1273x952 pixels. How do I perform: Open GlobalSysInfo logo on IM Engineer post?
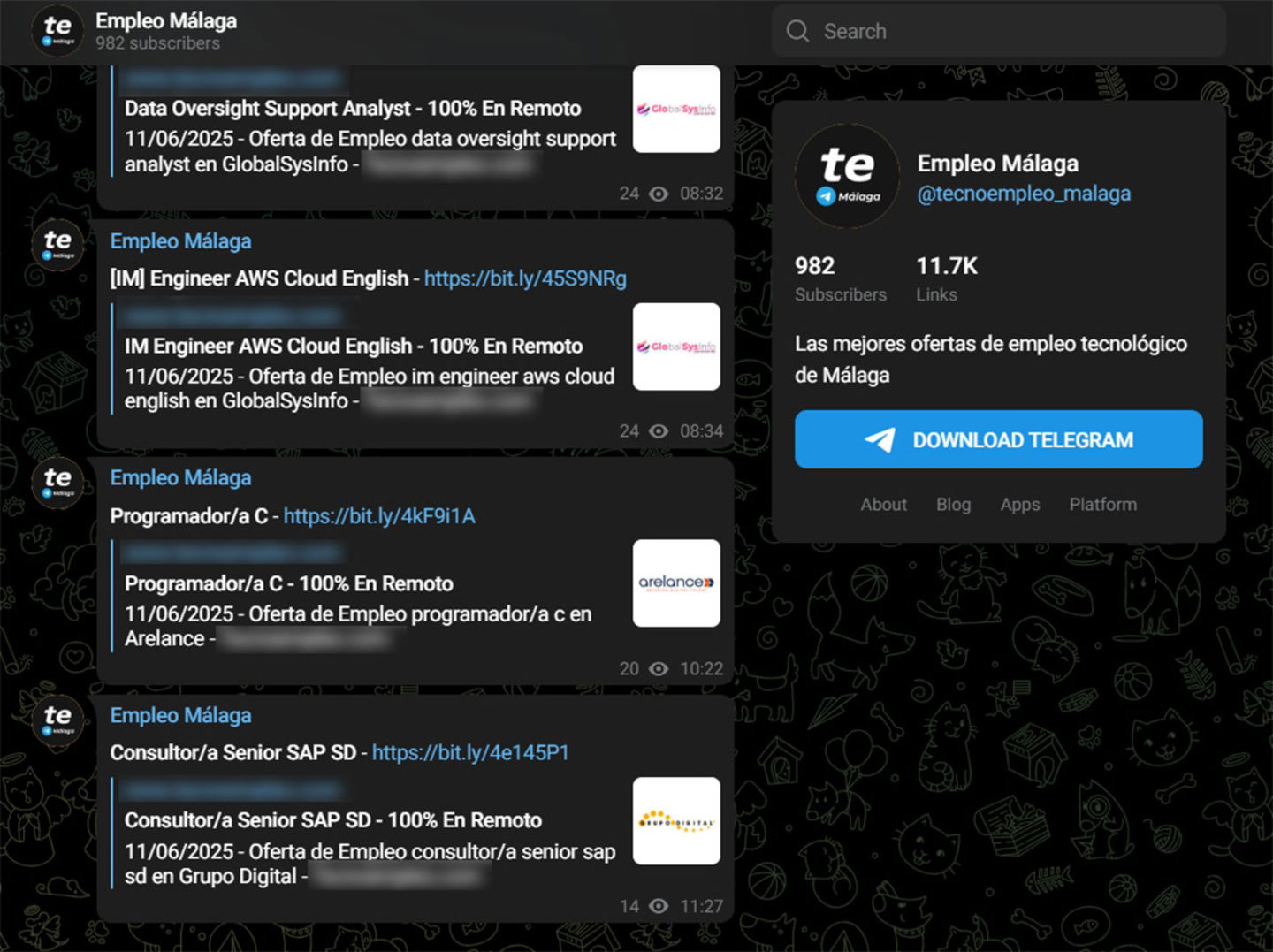coord(676,347)
